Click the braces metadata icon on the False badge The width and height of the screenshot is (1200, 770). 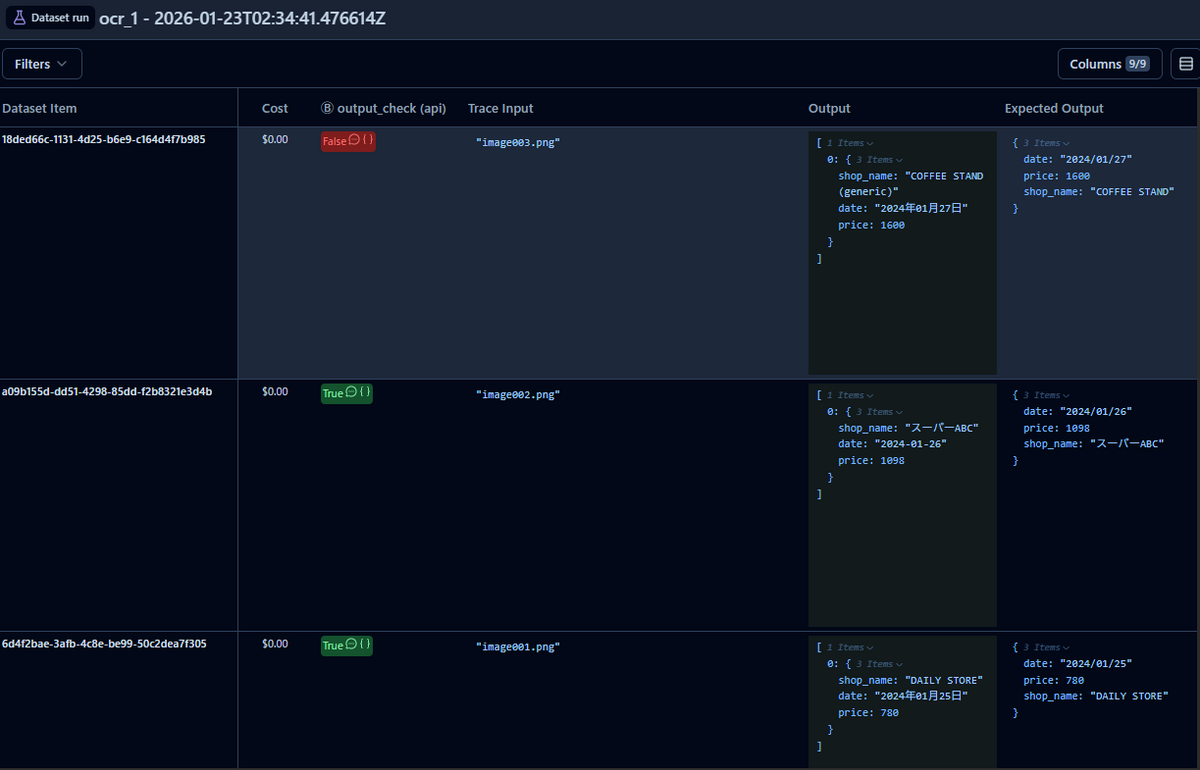click(367, 141)
